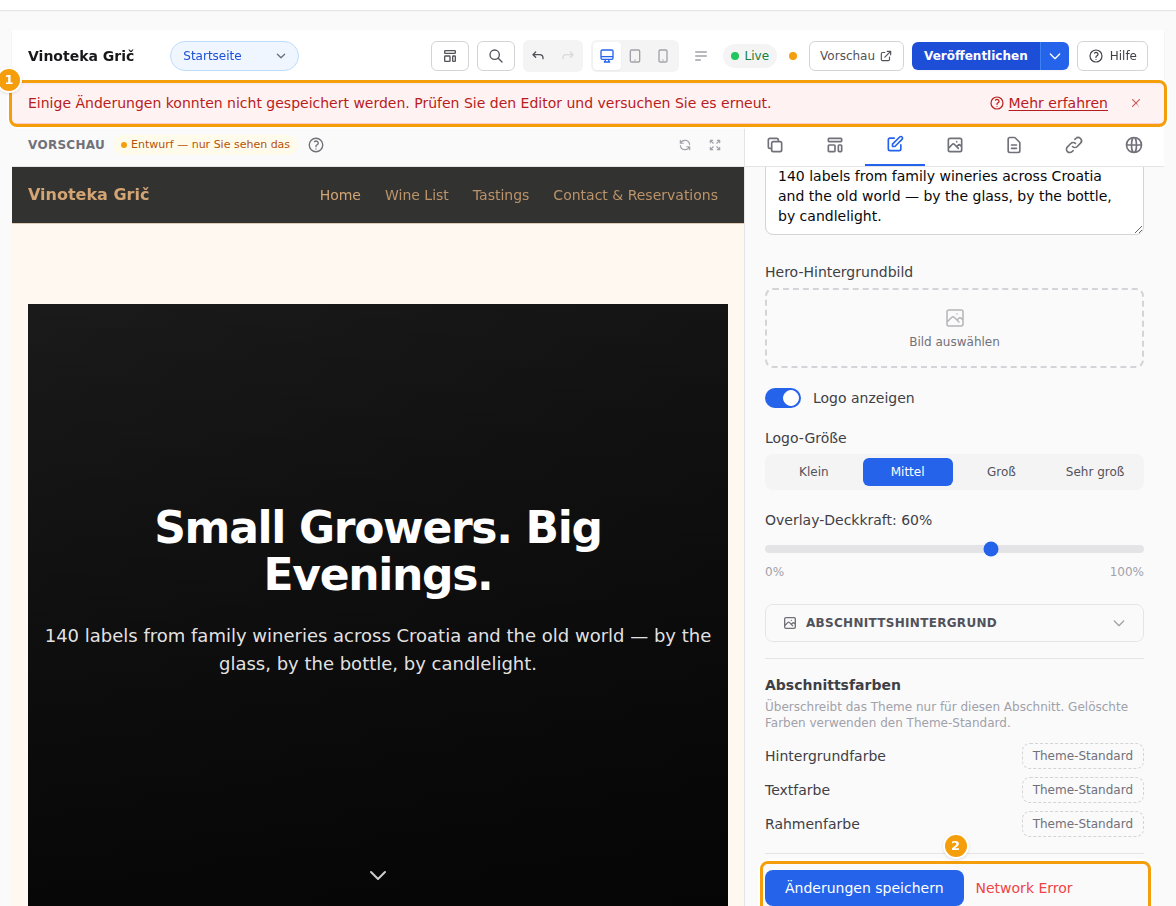
Task: Click the help icon next to Entwurf
Action: [316, 145]
